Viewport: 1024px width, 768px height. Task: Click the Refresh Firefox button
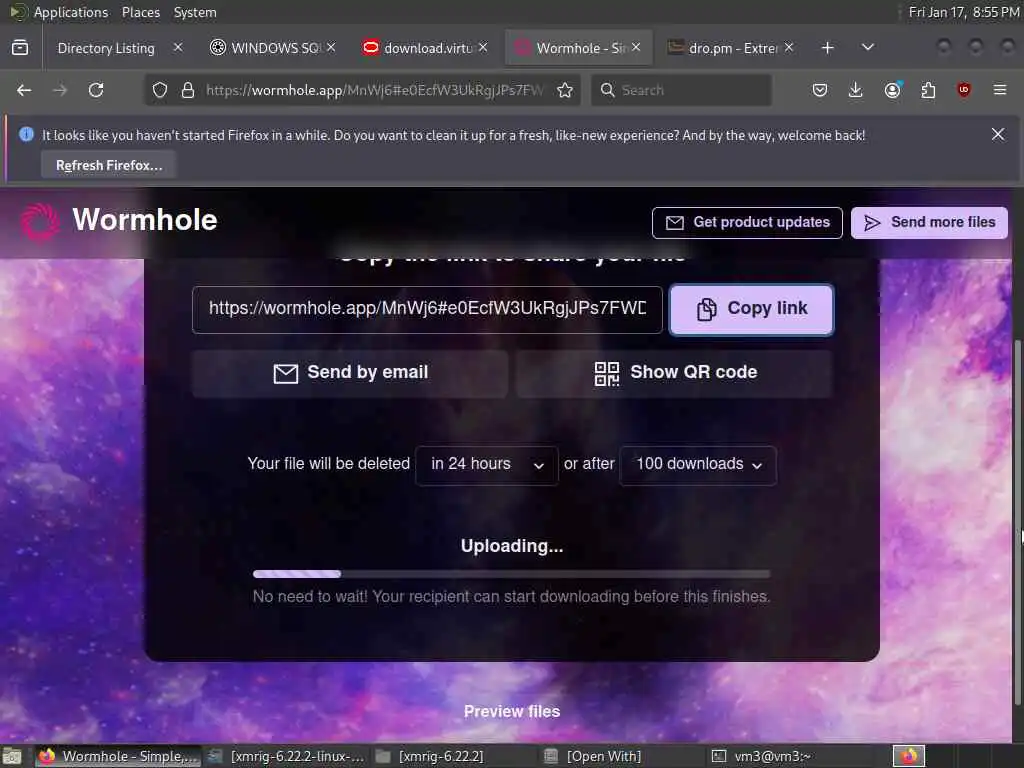[109, 165]
